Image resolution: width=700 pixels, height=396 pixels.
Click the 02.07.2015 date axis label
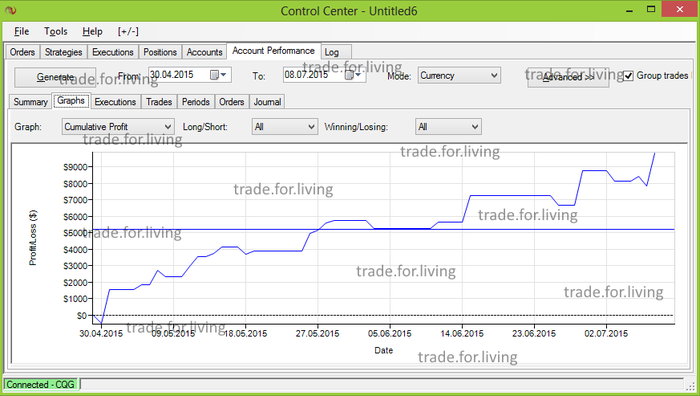(x=606, y=333)
